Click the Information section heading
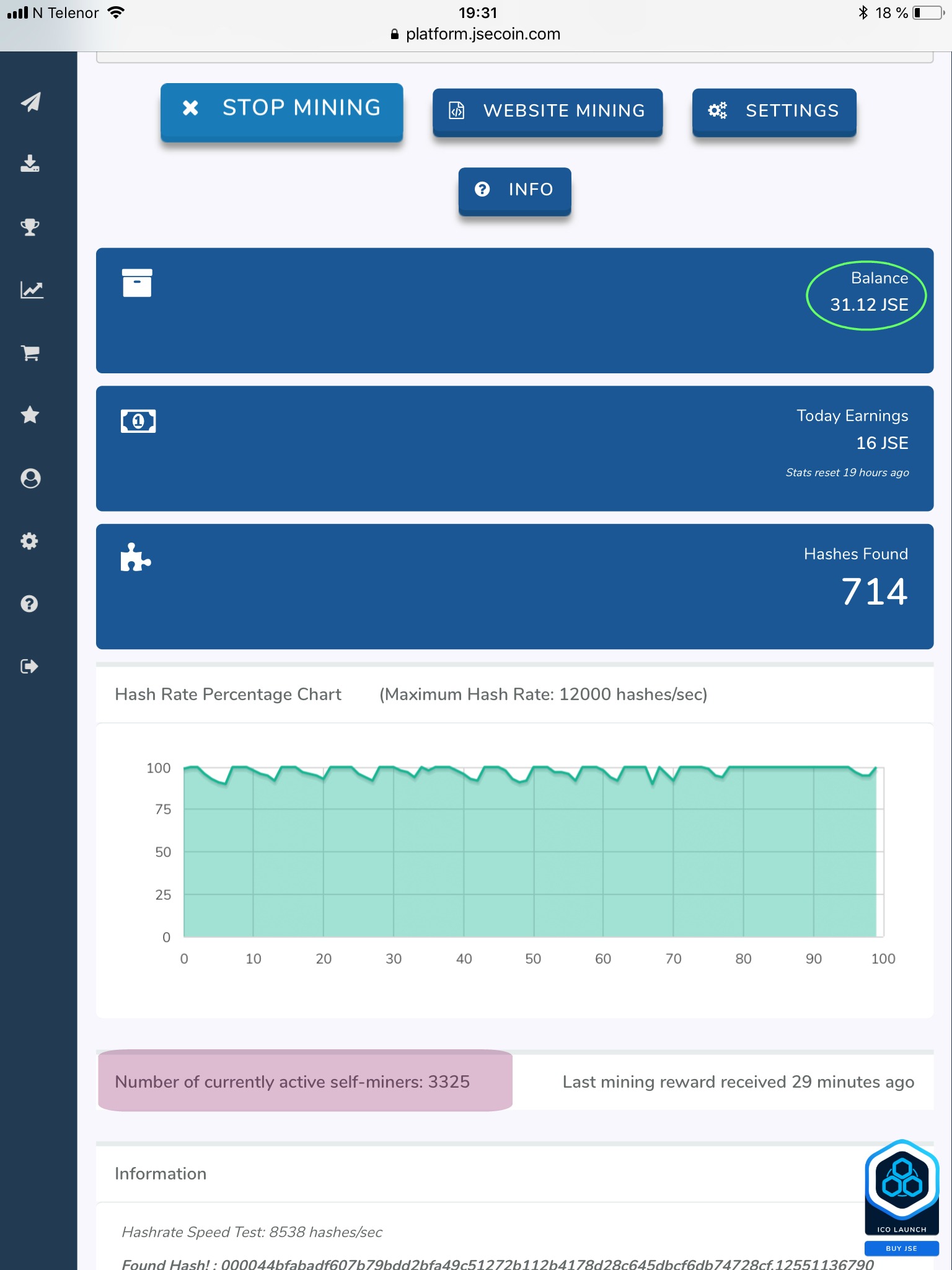Image resolution: width=952 pixels, height=1270 pixels. click(x=161, y=1174)
